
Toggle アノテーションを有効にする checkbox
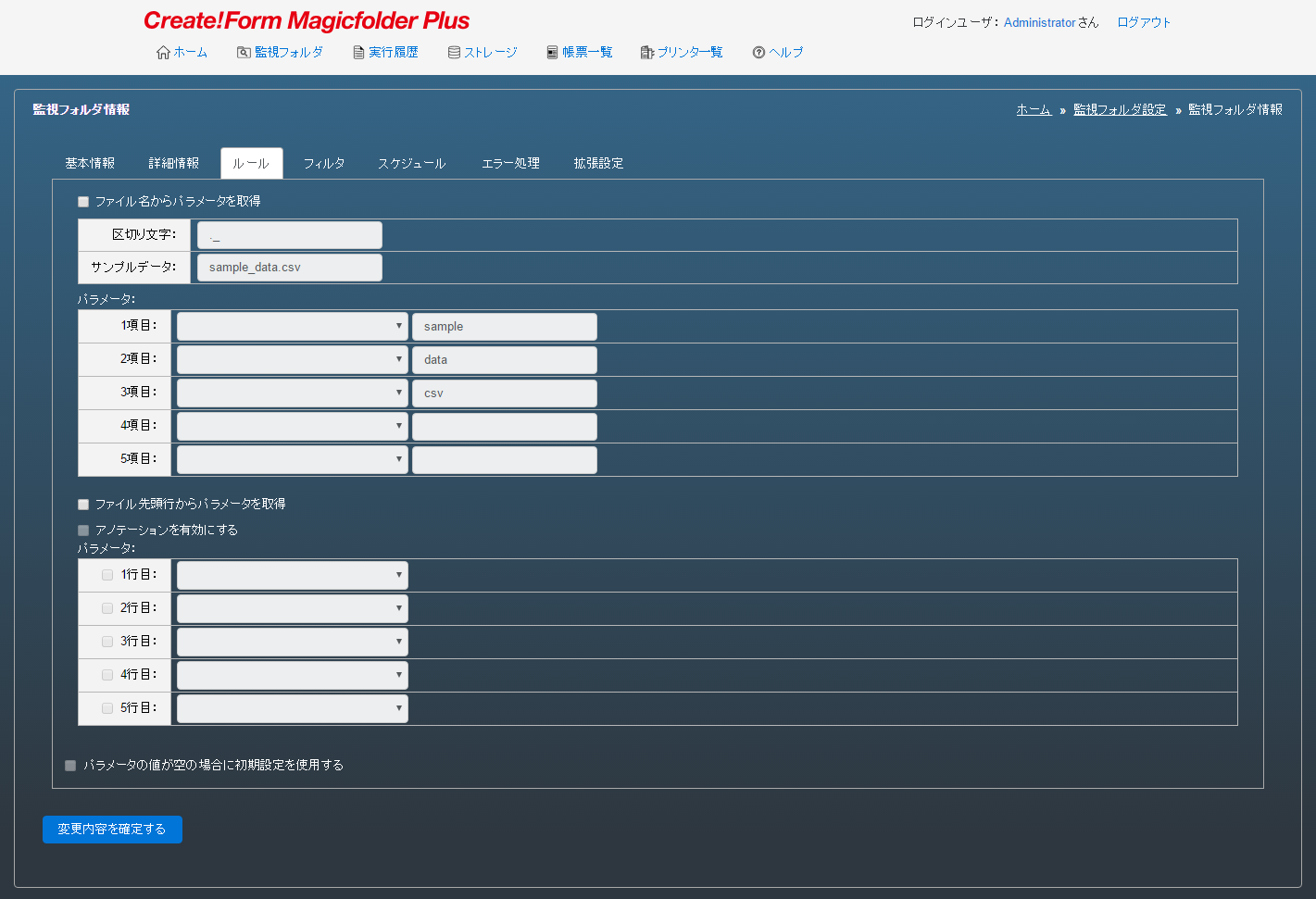click(83, 531)
